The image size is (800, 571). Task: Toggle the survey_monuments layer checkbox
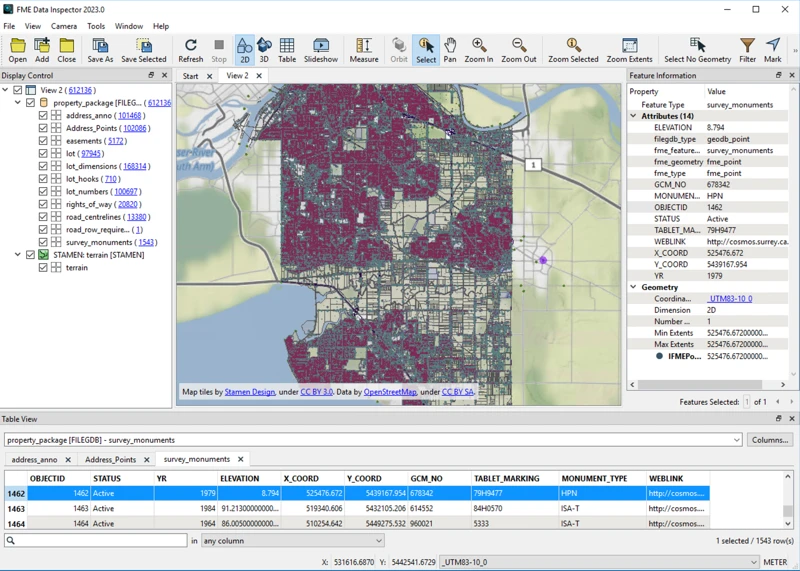[43, 242]
